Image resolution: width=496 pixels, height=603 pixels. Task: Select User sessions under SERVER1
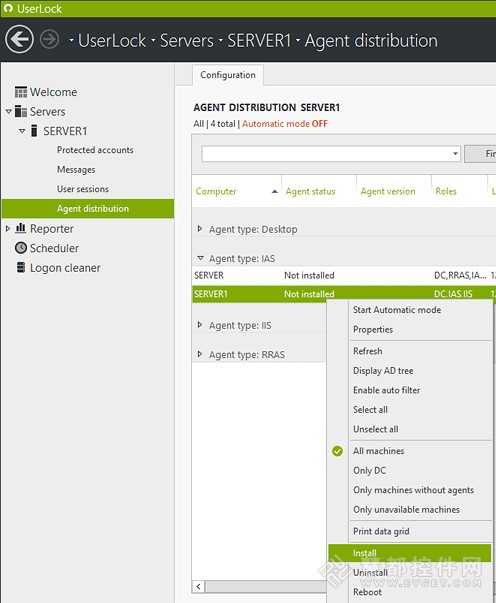coord(83,189)
